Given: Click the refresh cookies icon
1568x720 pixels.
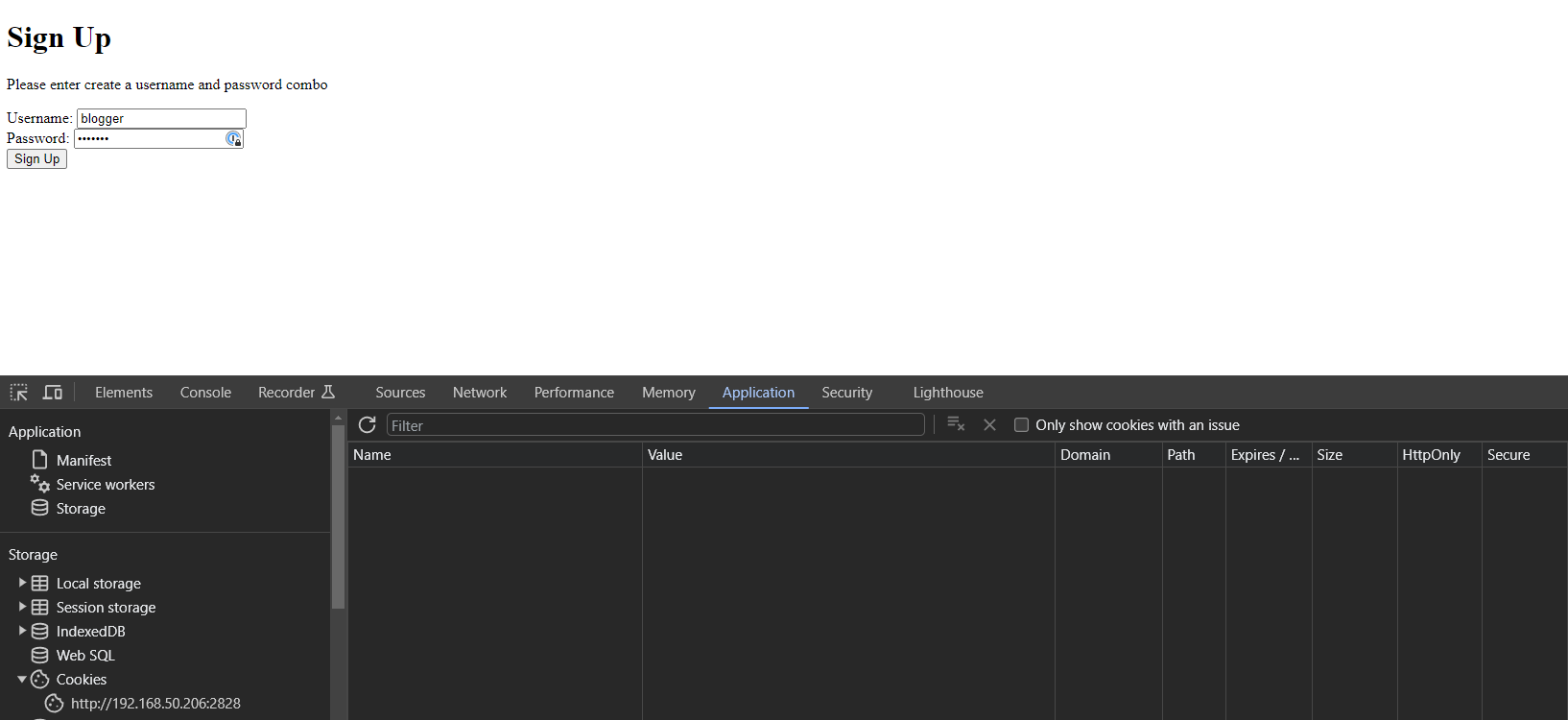Looking at the screenshot, I should tap(367, 424).
